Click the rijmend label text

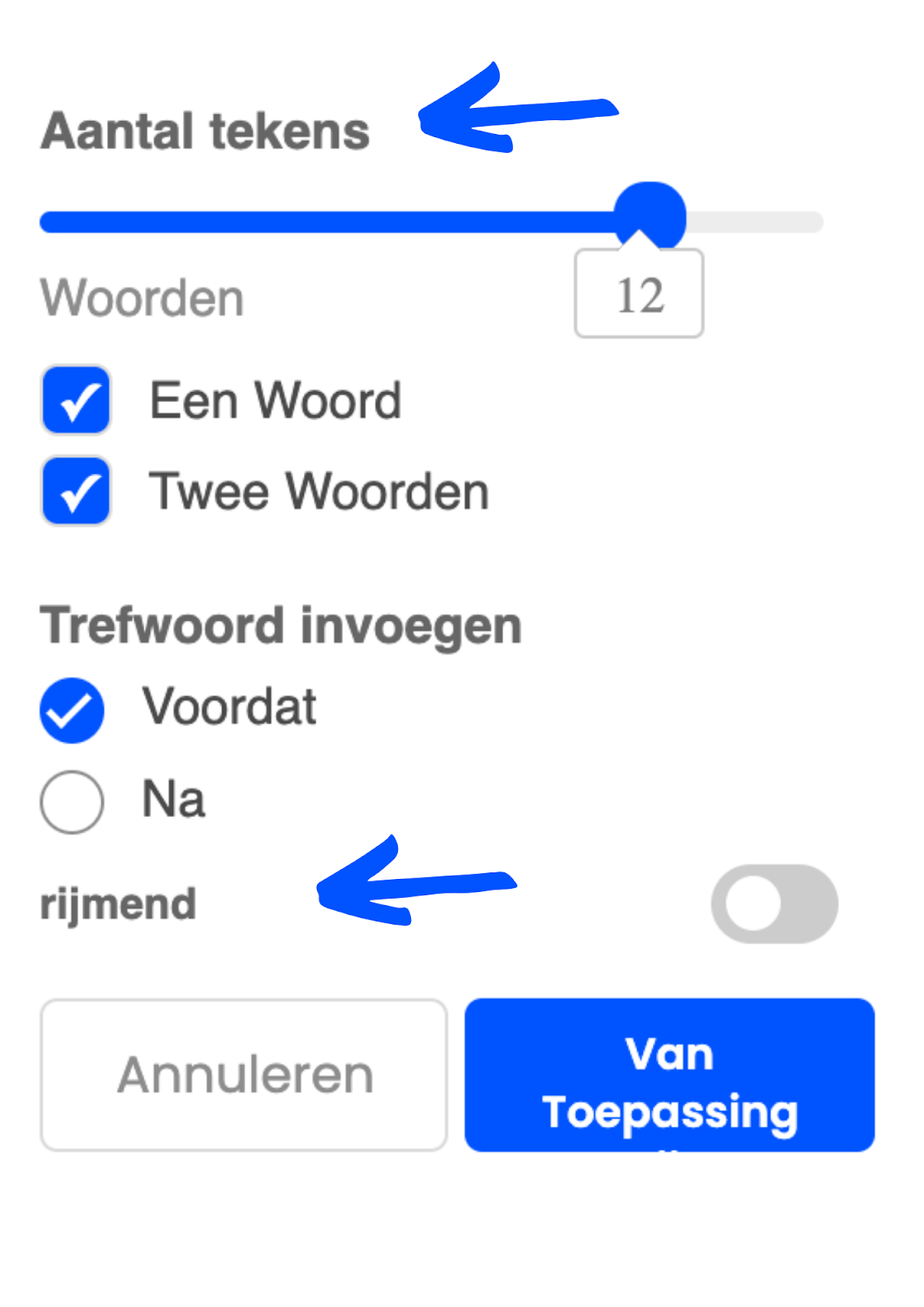pos(118,904)
